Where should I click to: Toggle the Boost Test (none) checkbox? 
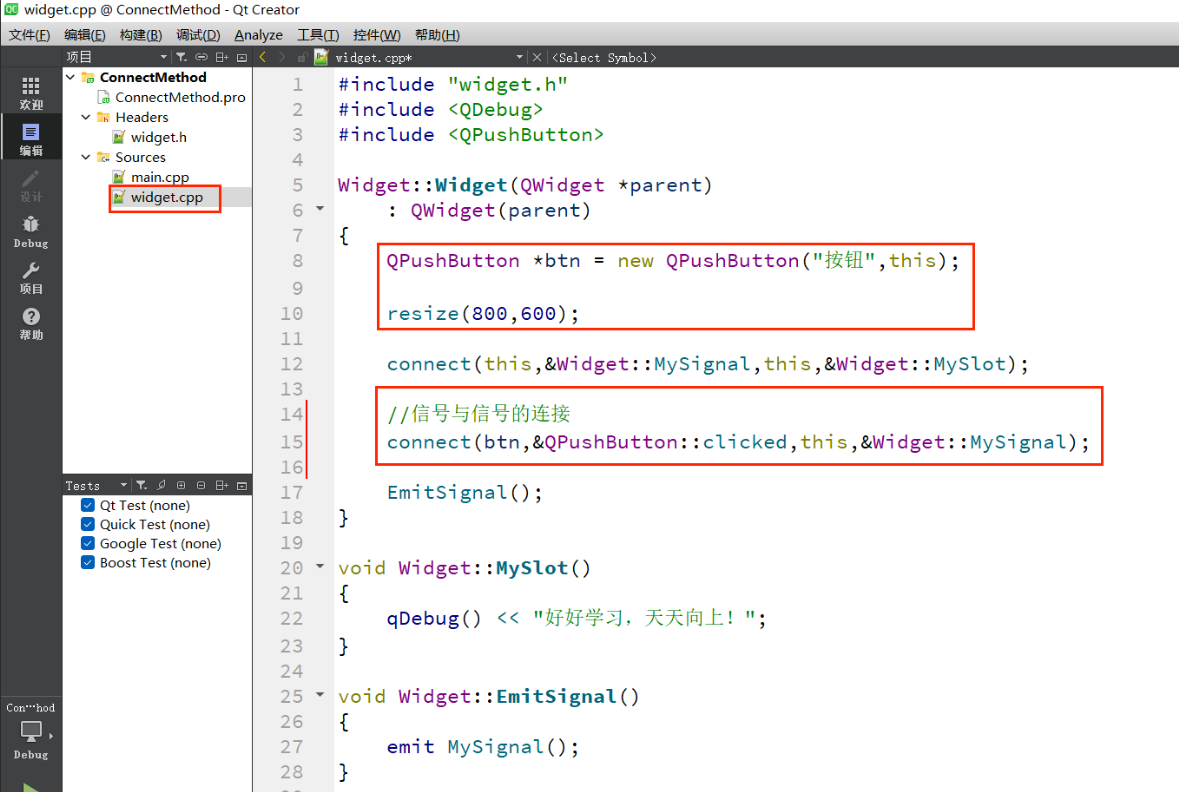tap(88, 563)
